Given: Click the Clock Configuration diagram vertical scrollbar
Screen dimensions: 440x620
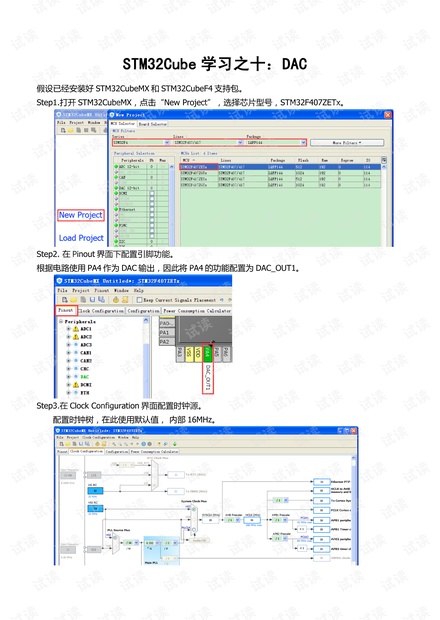Looking at the screenshot, I should [x=353, y=510].
